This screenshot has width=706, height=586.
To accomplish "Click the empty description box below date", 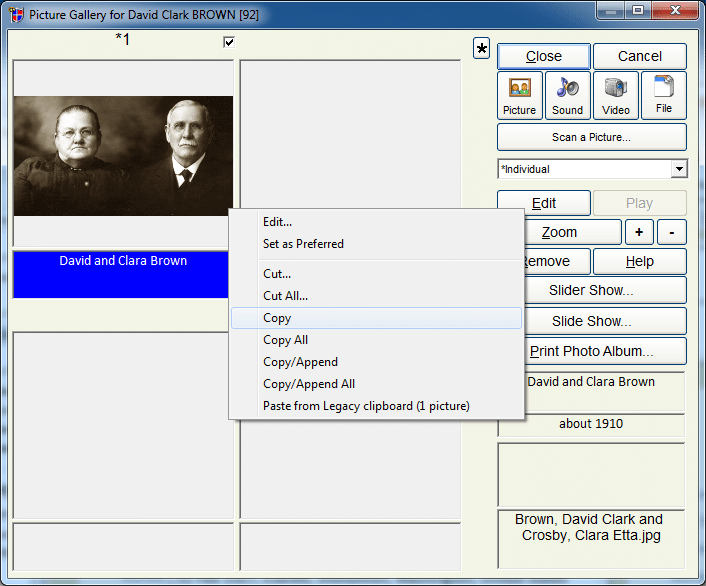I will point(591,475).
